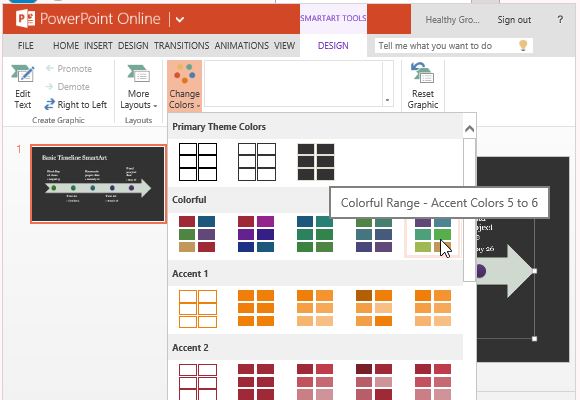
Task: Click the SmartArt right-middle resize handle
Action: pos(535,271)
